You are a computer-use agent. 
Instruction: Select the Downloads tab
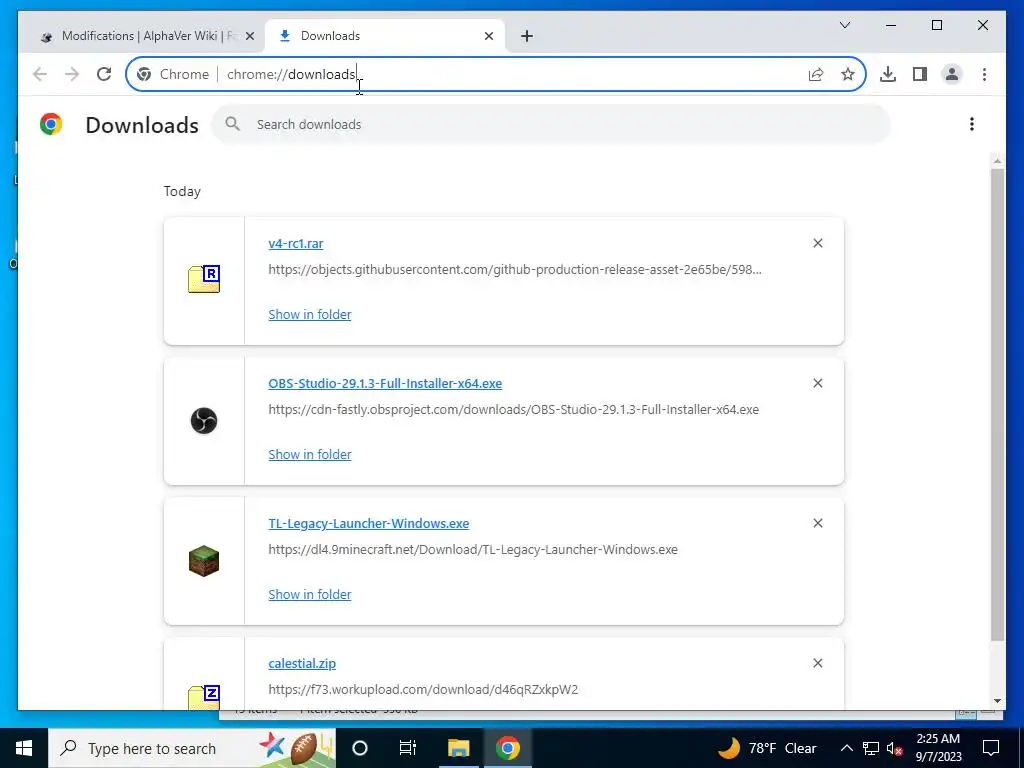(x=385, y=36)
